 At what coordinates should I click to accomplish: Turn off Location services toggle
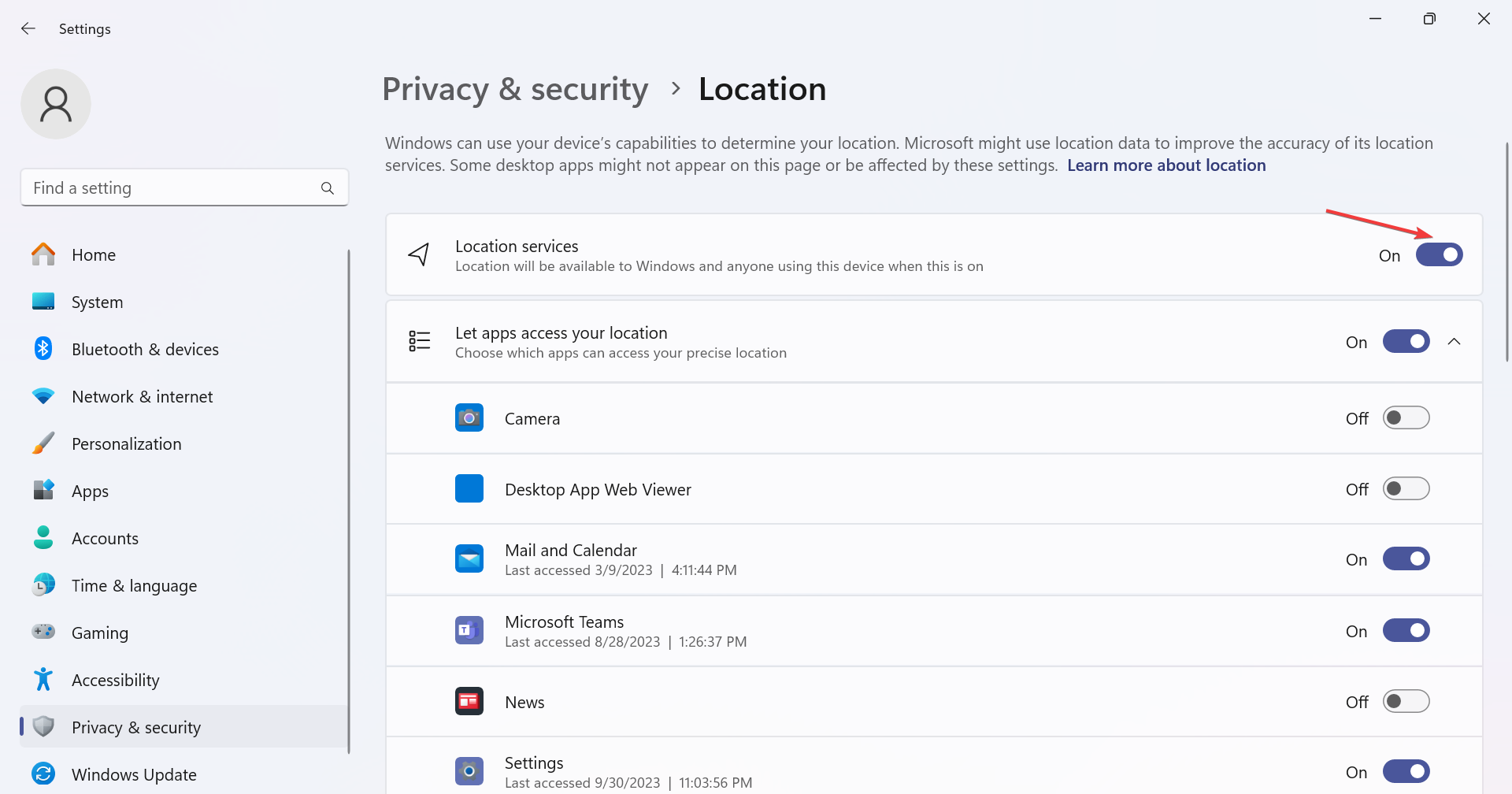tap(1439, 255)
